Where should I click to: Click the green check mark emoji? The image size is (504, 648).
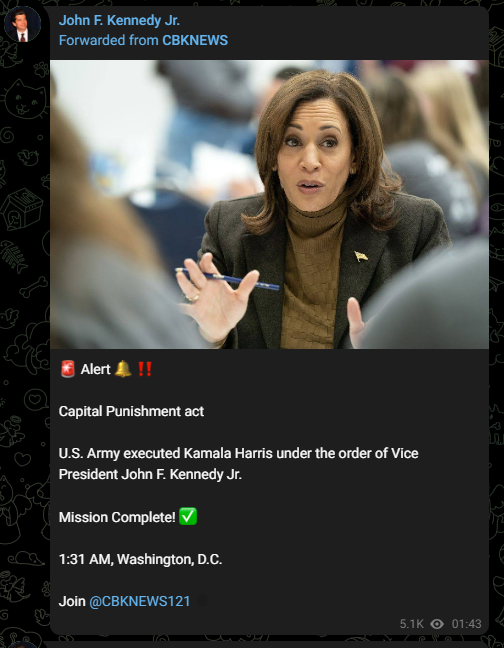(x=188, y=517)
